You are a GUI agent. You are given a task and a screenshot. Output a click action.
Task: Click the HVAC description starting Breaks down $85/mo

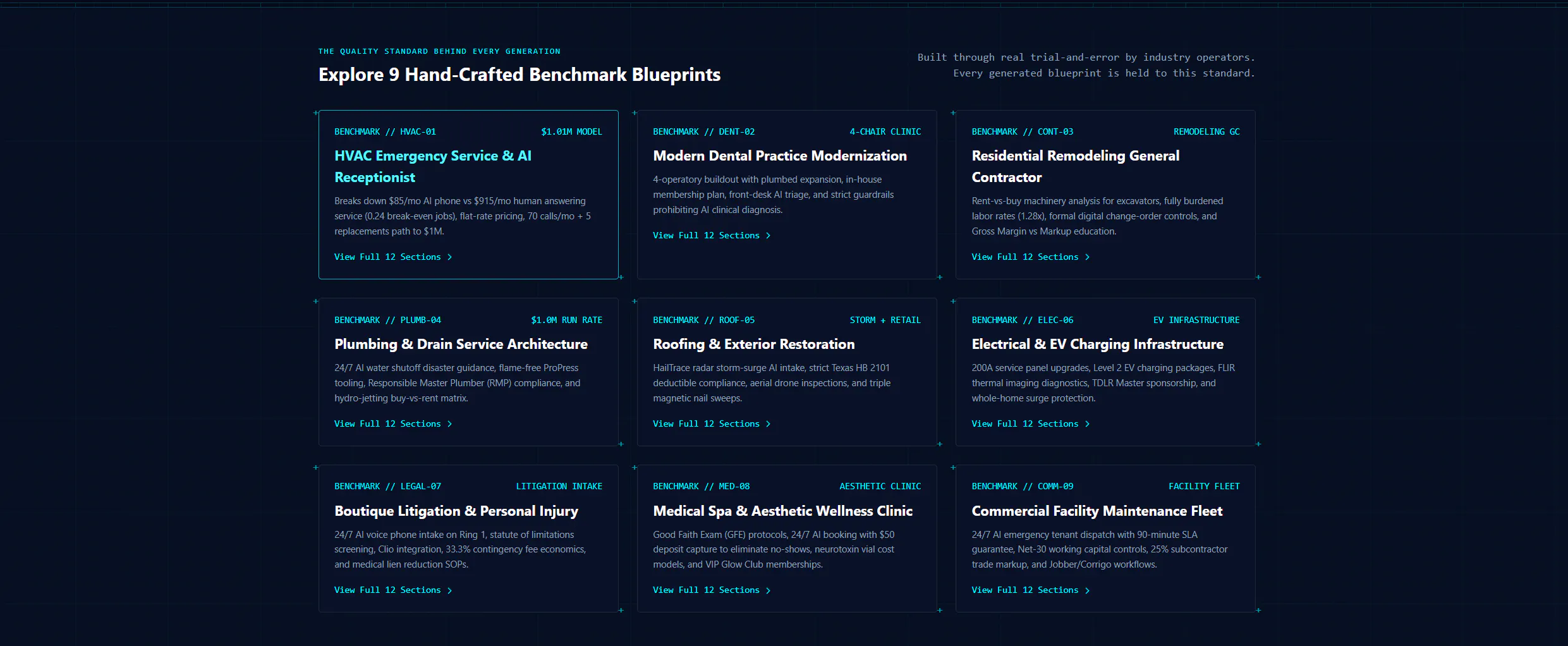tap(463, 216)
